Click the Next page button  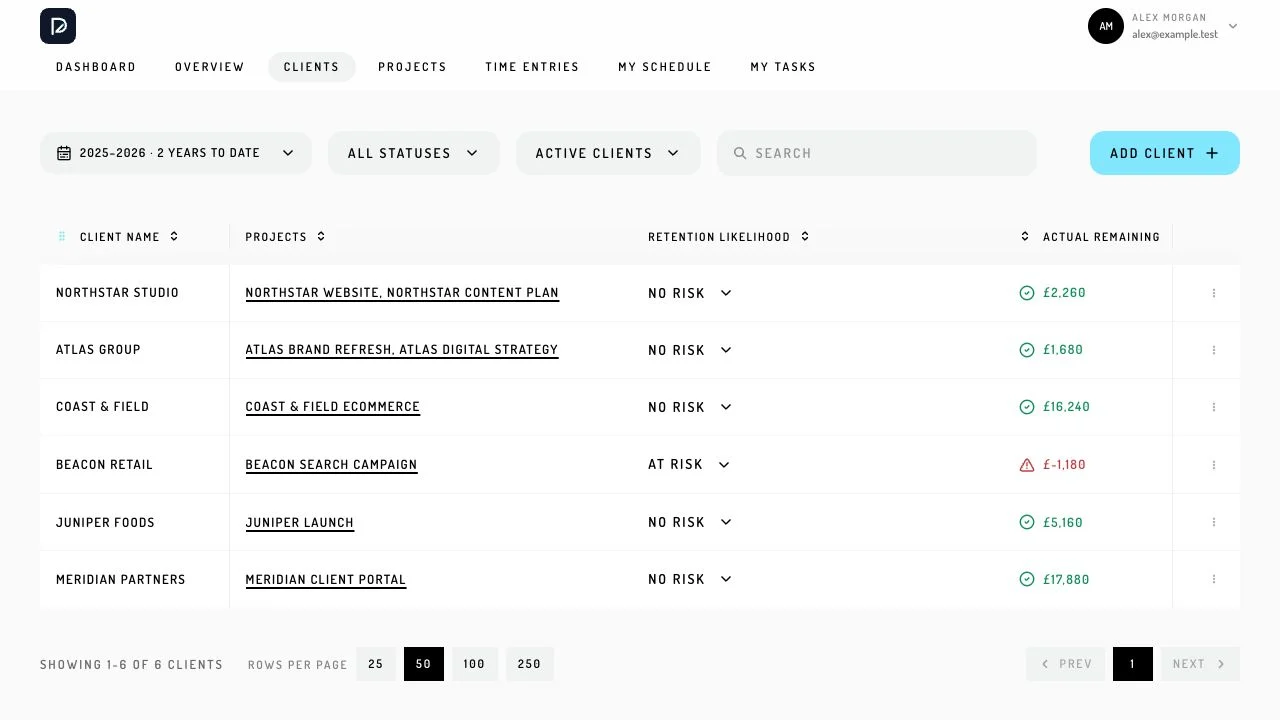(1200, 664)
